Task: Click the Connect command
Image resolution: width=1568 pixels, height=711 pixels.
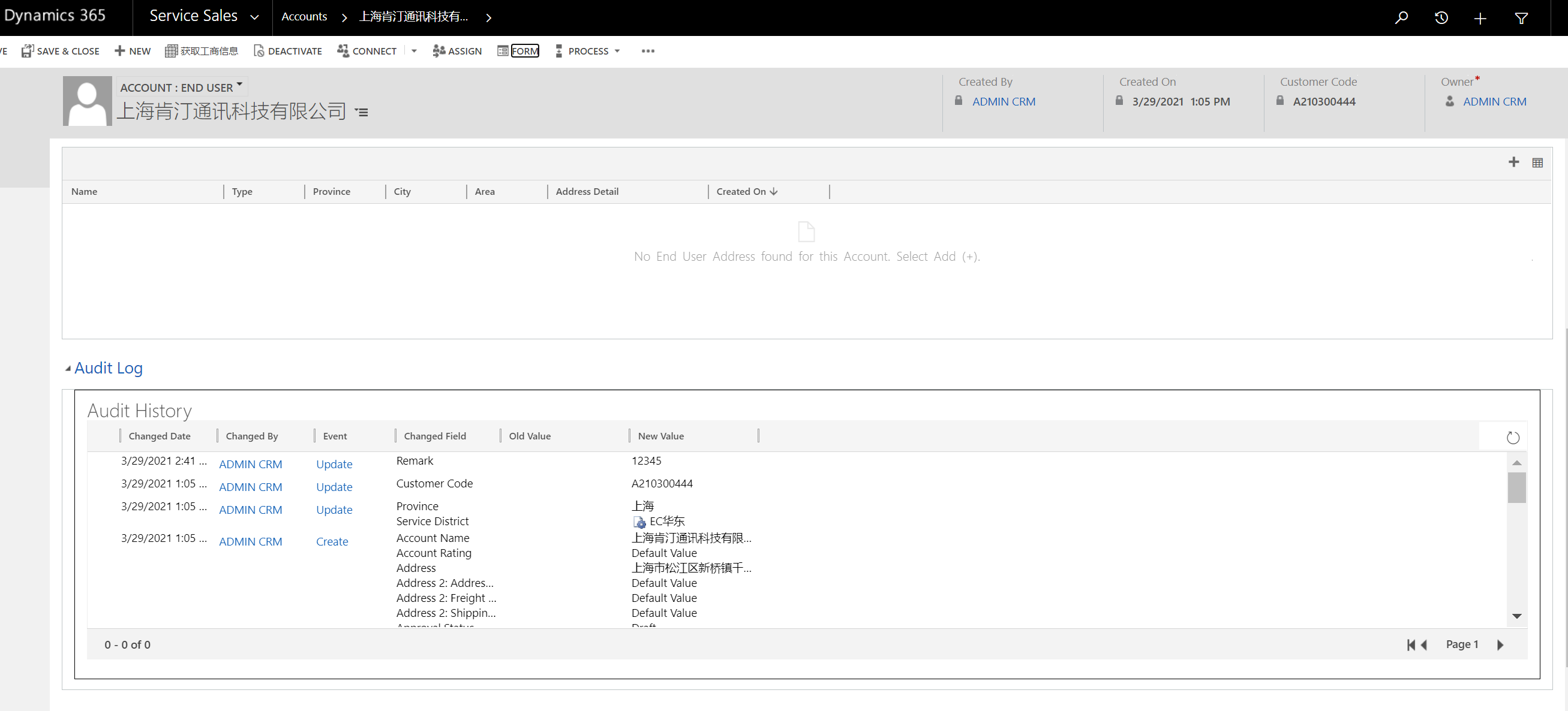Action: 367,51
